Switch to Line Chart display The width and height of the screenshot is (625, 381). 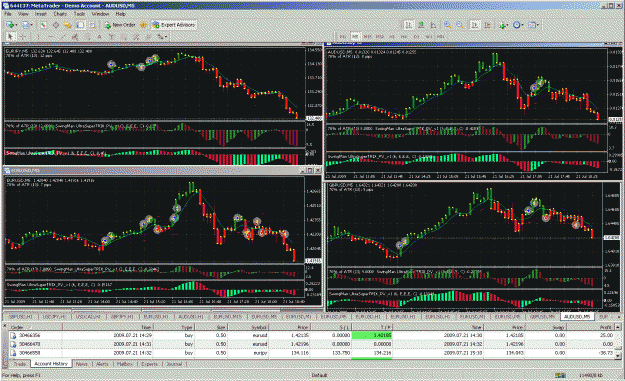[x=433, y=25]
